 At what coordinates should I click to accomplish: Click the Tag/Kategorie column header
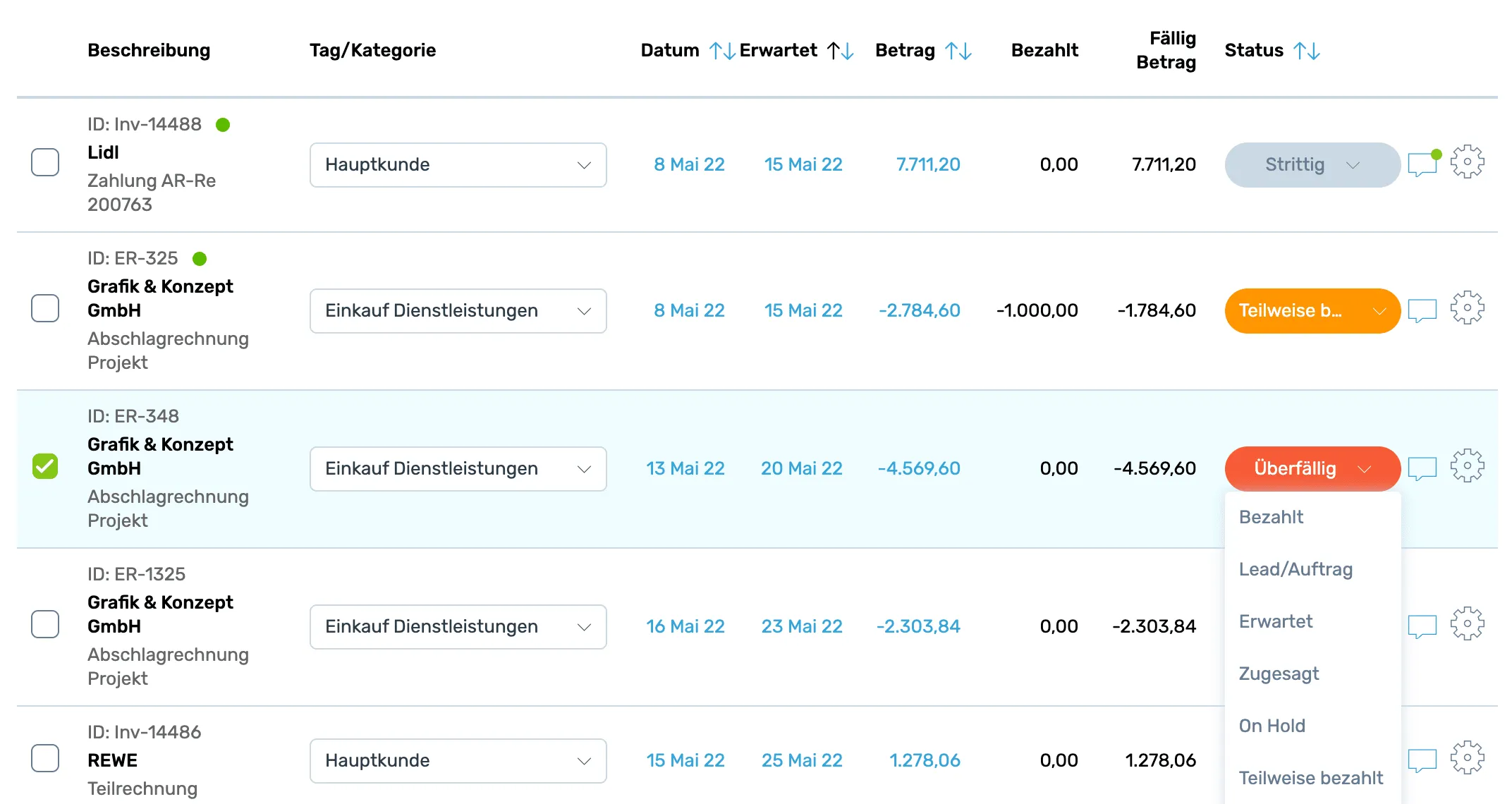coord(372,50)
